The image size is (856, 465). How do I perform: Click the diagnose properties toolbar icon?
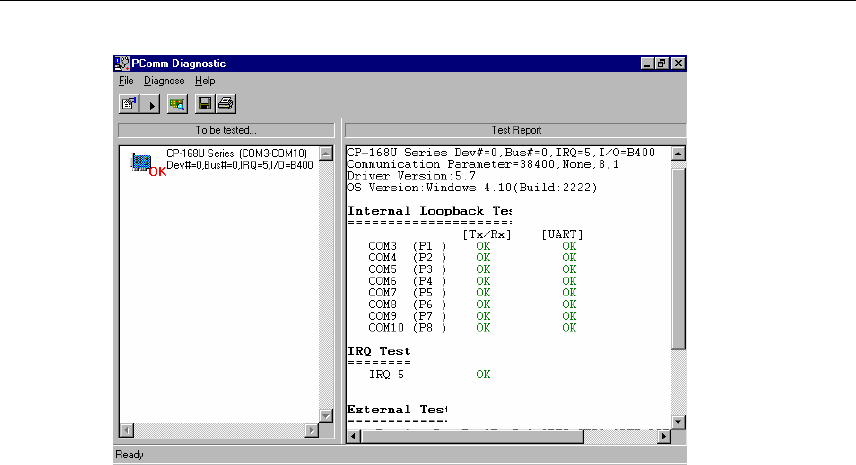[x=129, y=103]
